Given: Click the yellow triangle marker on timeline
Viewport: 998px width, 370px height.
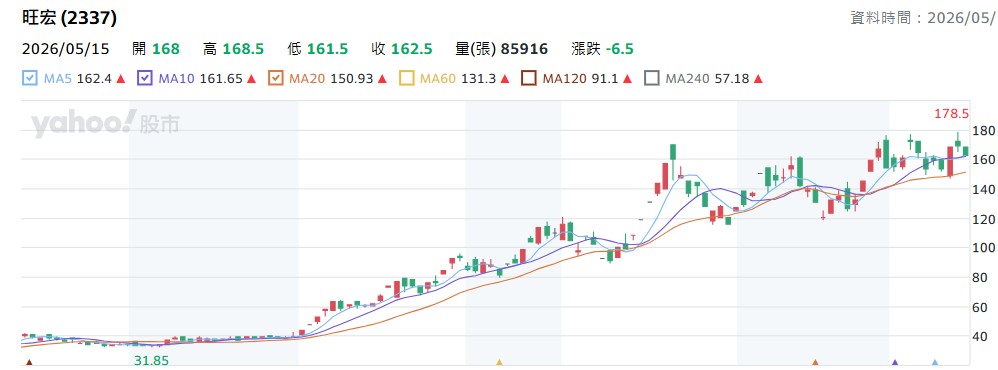Looking at the screenshot, I should [x=499, y=363].
